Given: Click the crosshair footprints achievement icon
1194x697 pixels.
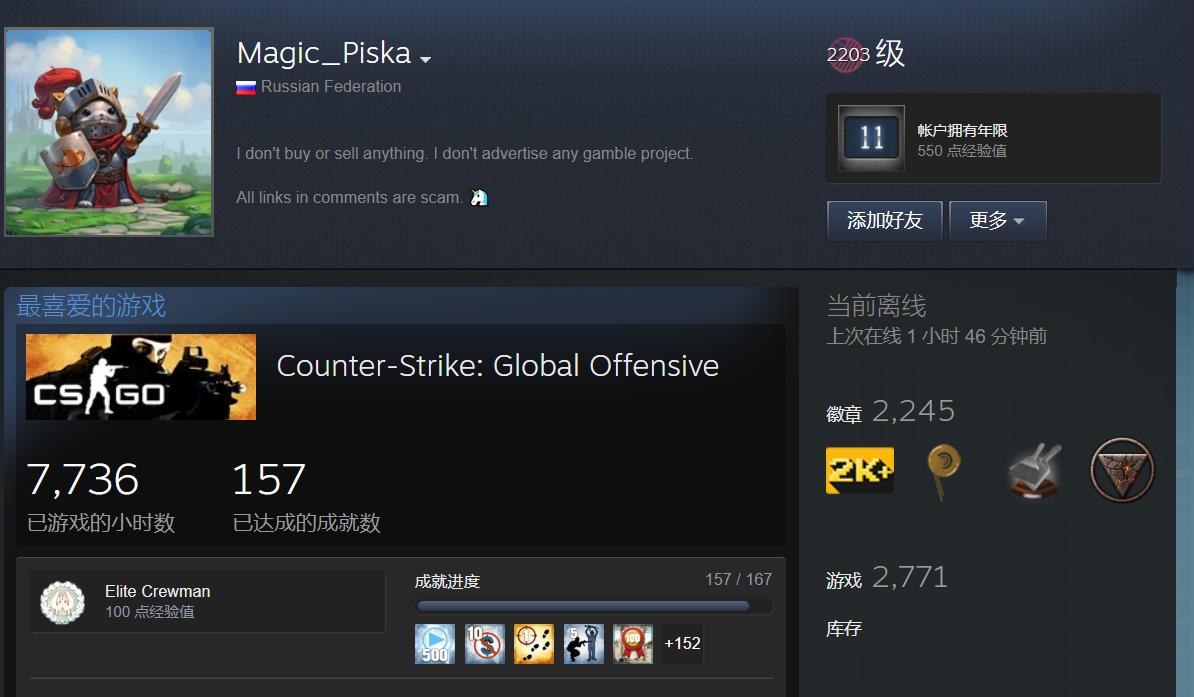Looking at the screenshot, I should [534, 644].
